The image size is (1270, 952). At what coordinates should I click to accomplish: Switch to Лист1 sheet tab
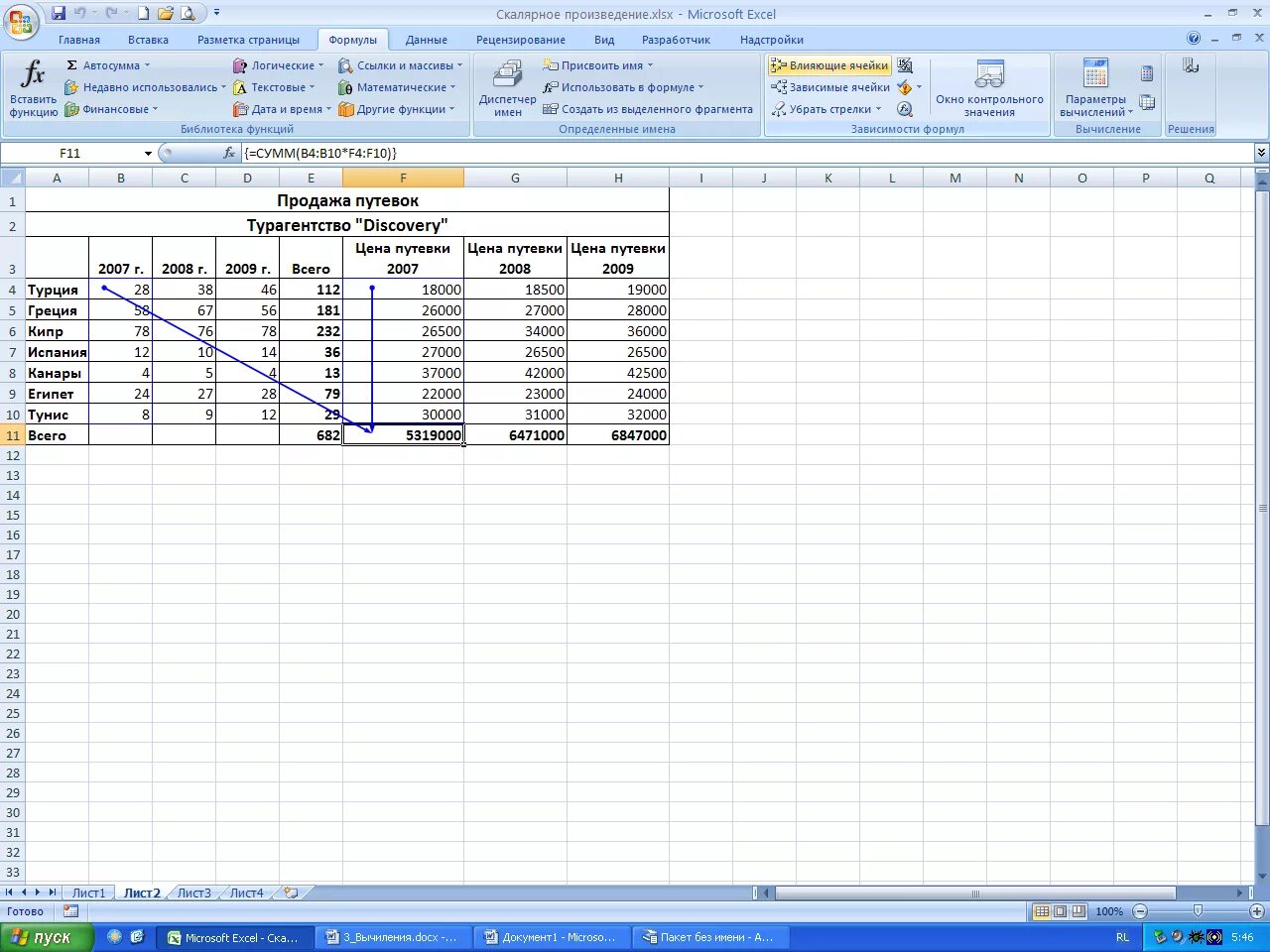pyautogui.click(x=88, y=892)
